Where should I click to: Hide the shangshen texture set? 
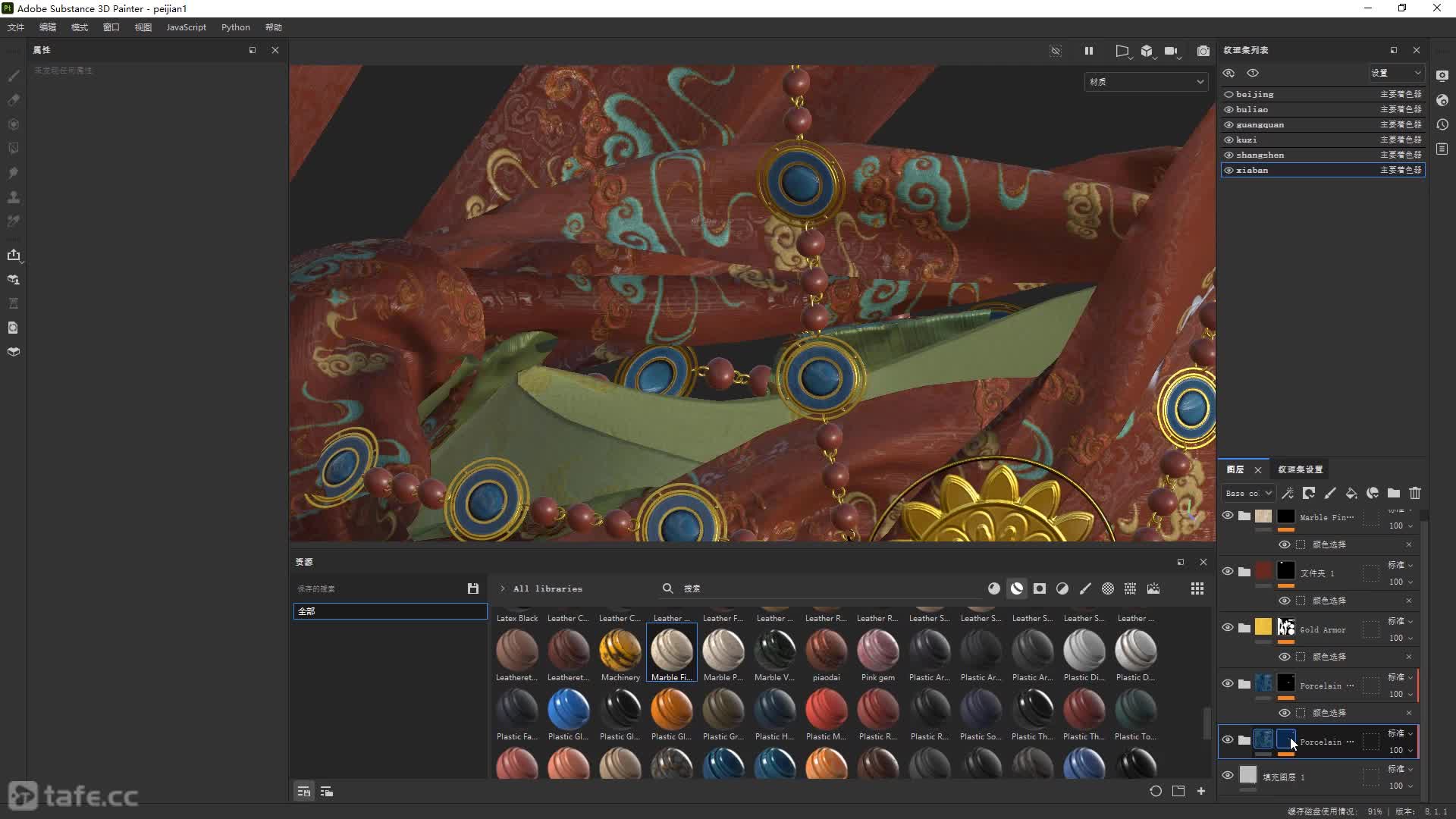point(1228,155)
